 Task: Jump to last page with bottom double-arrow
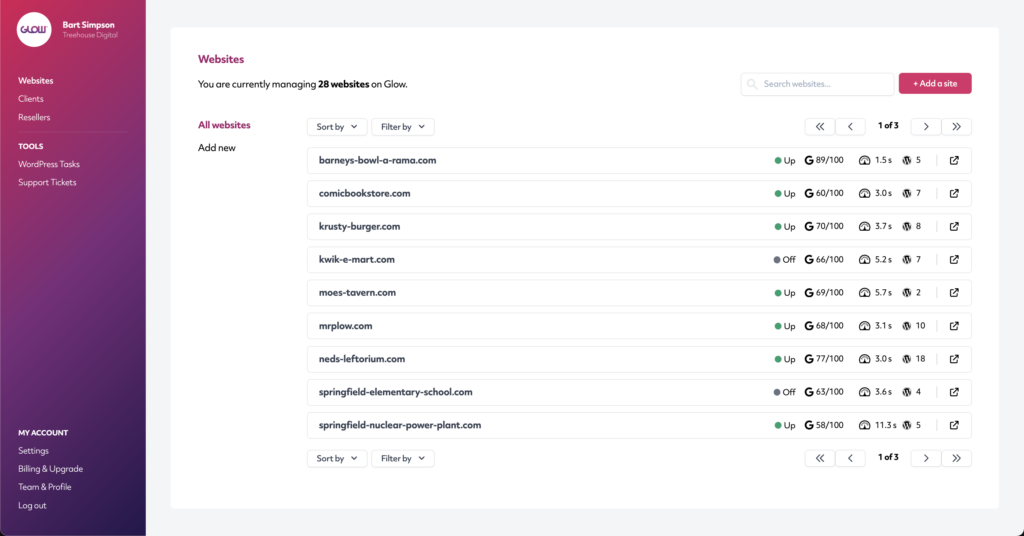pyautogui.click(x=956, y=458)
